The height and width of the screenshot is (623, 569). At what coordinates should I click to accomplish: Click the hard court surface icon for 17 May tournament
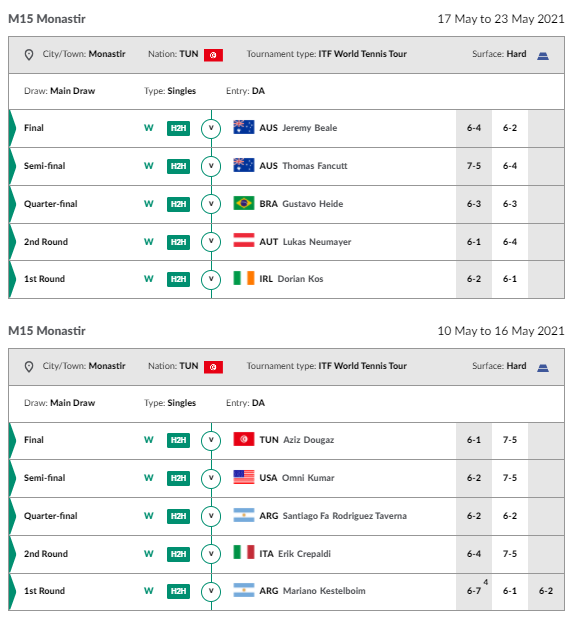542,56
